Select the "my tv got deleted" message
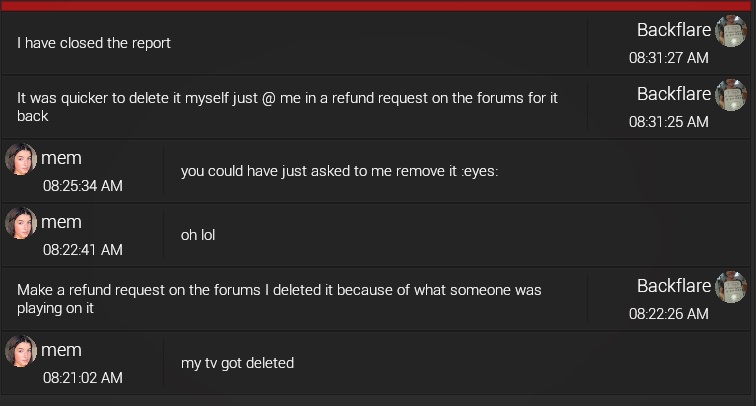Image resolution: width=756 pixels, height=406 pixels. tap(237, 363)
